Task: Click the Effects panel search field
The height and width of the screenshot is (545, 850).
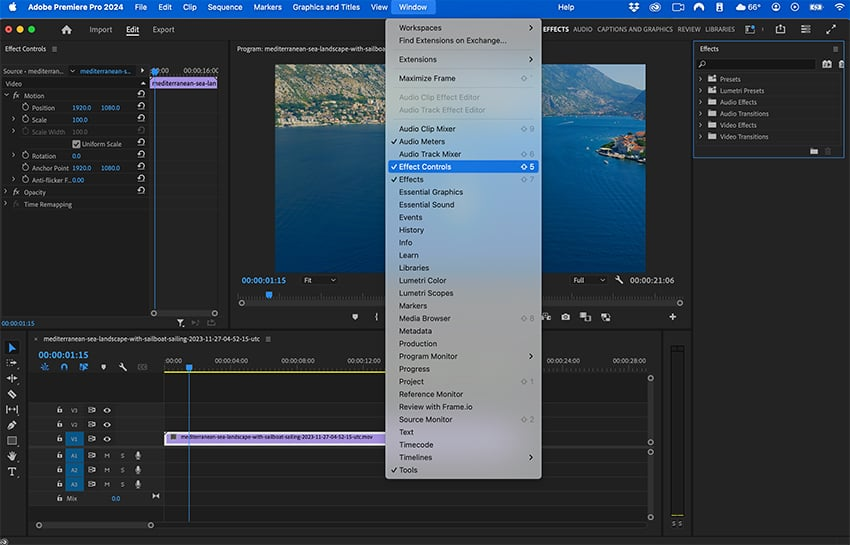Action: (x=757, y=64)
